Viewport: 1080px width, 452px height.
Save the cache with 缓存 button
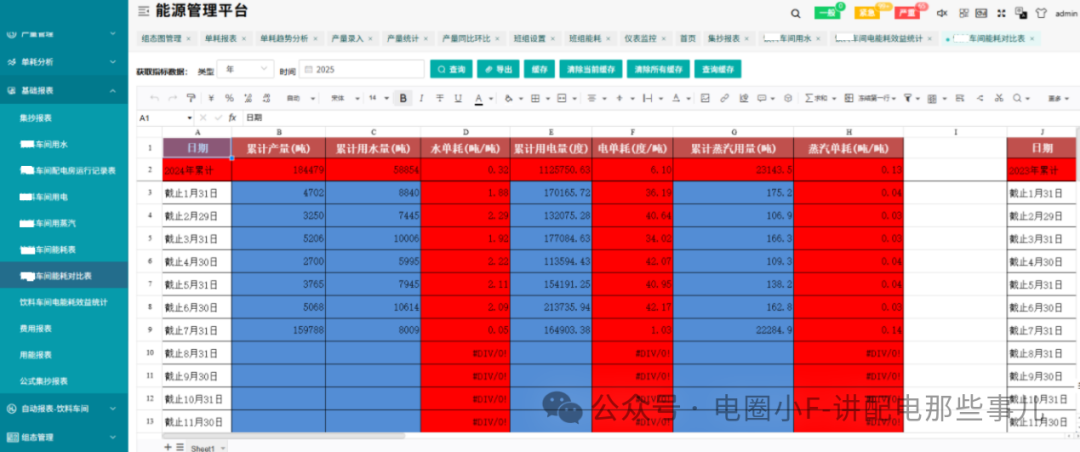coord(539,69)
